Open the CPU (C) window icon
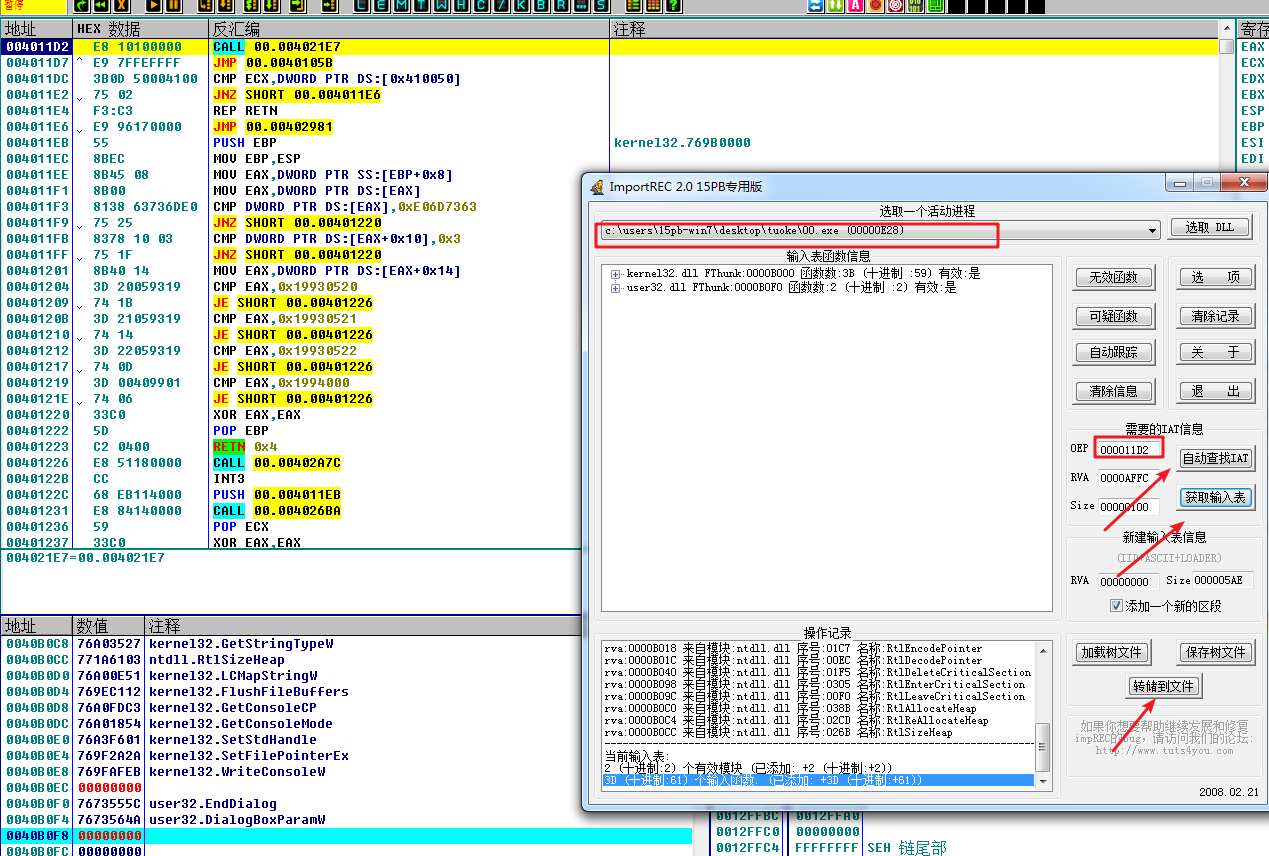 pyautogui.click(x=481, y=5)
